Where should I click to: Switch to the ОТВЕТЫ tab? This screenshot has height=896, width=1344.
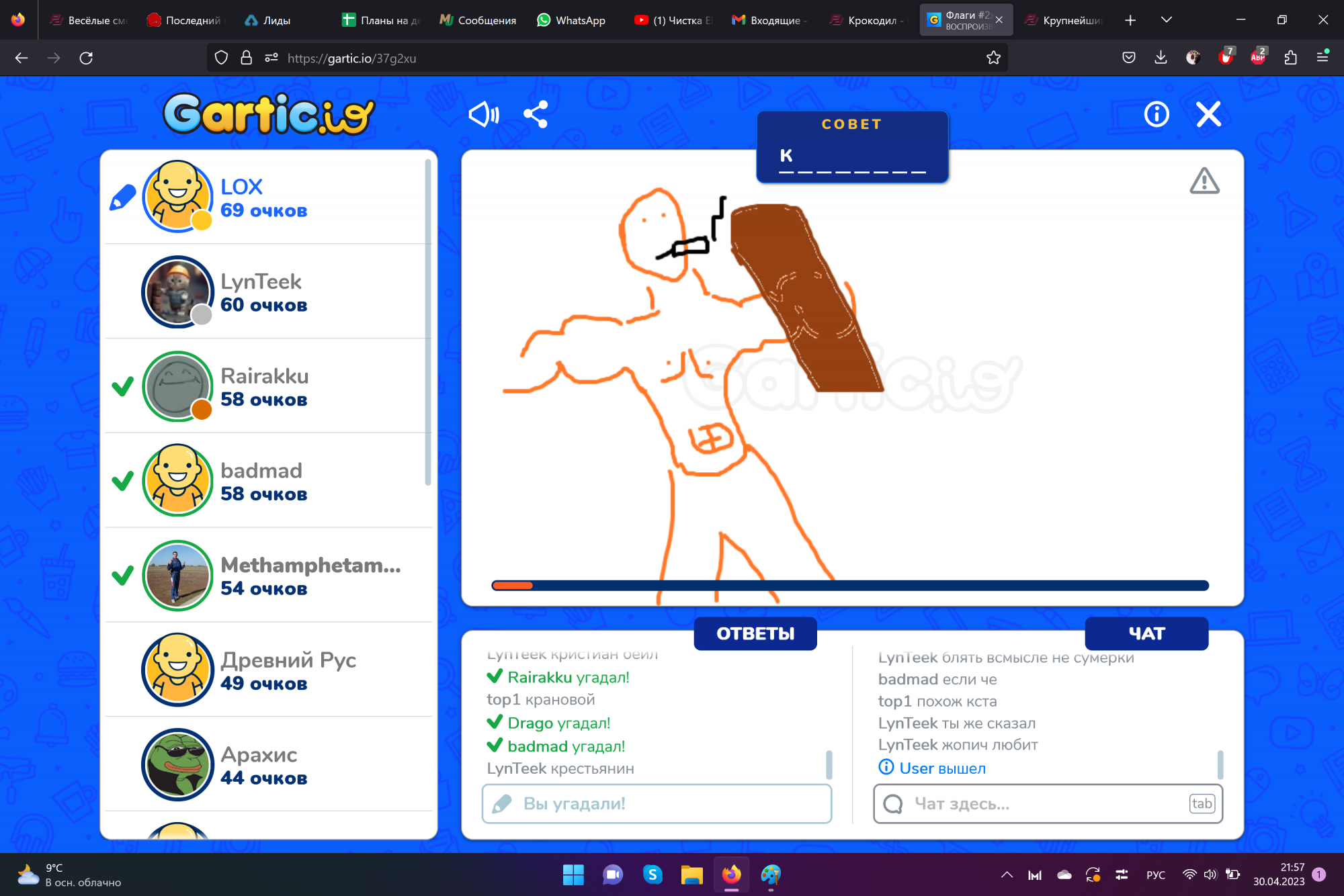point(755,633)
